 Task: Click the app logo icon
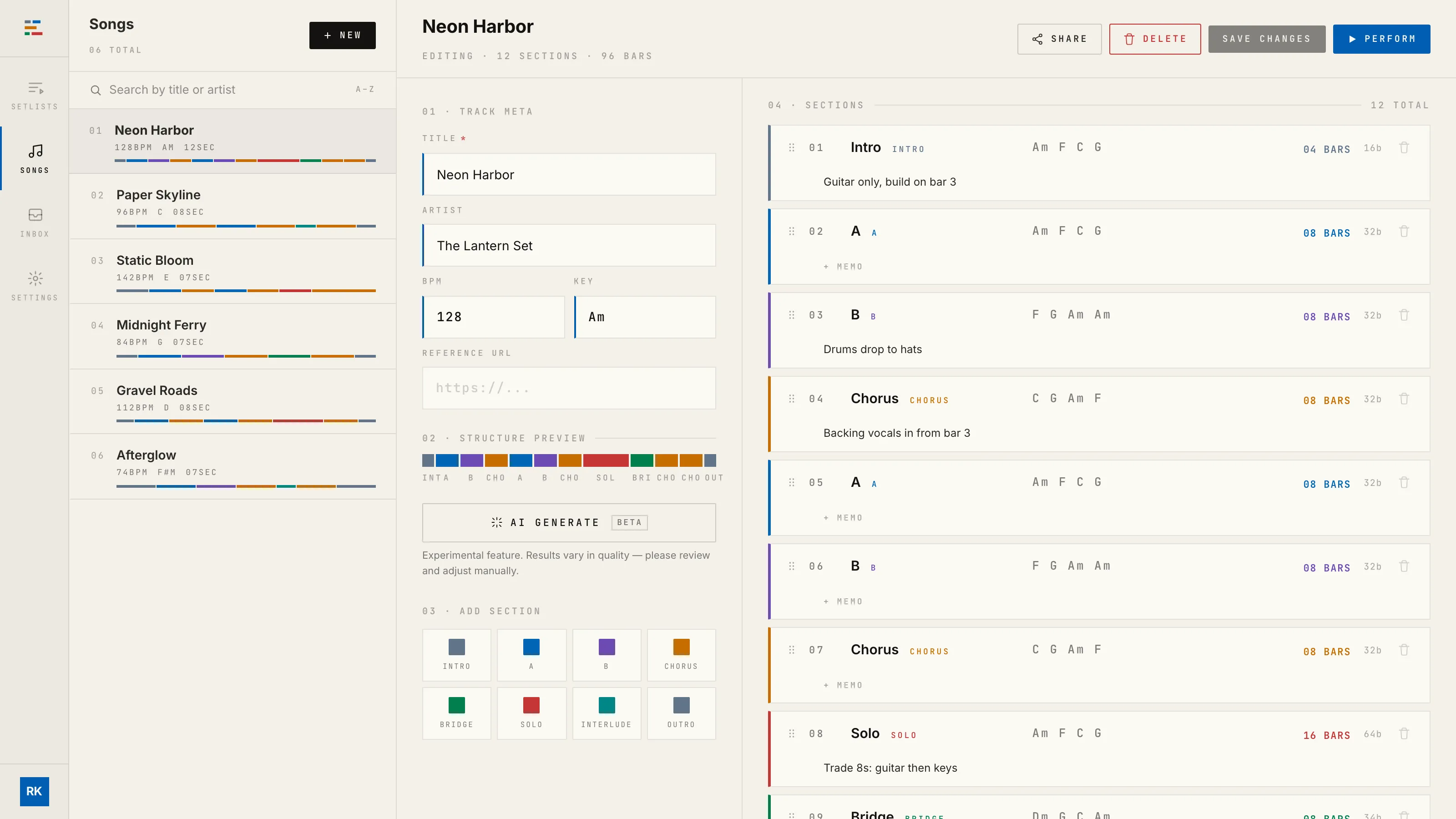coord(33,28)
